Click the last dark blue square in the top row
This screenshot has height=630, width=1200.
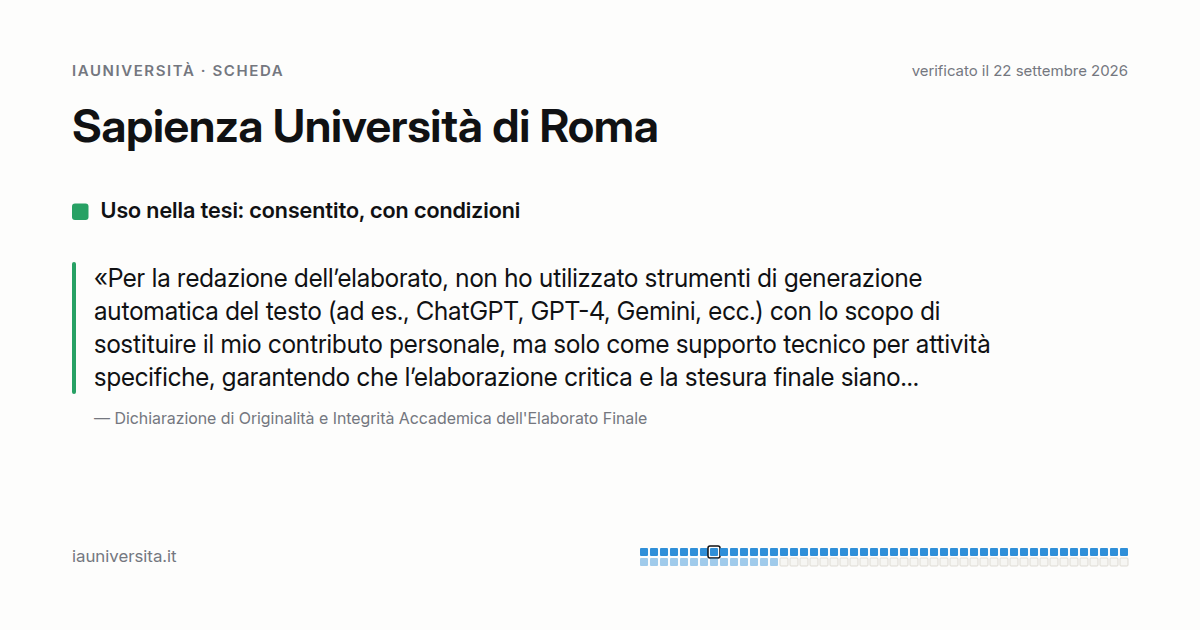click(x=1124, y=552)
